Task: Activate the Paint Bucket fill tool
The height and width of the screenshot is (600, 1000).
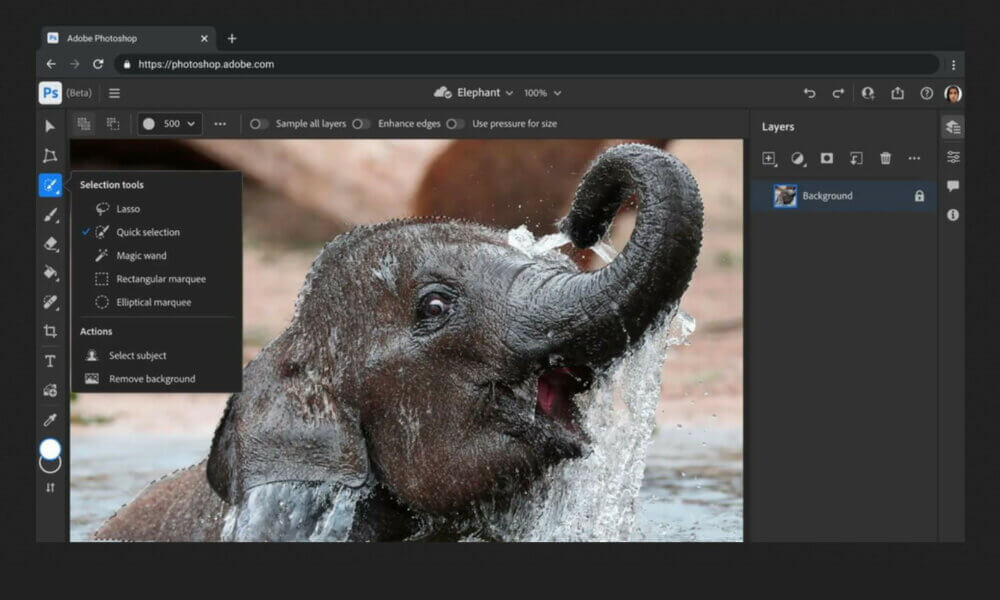Action: (x=50, y=273)
